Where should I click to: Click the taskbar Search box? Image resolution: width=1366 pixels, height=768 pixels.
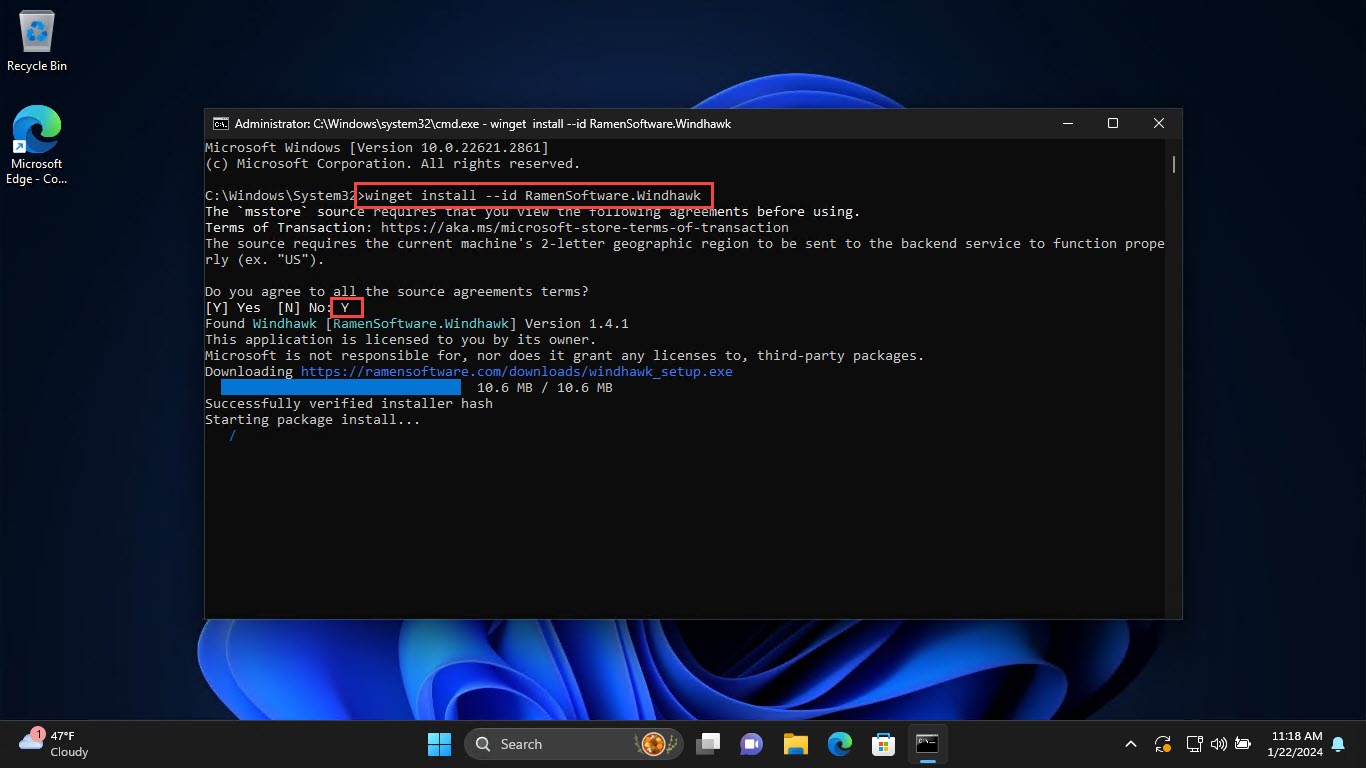pos(576,744)
